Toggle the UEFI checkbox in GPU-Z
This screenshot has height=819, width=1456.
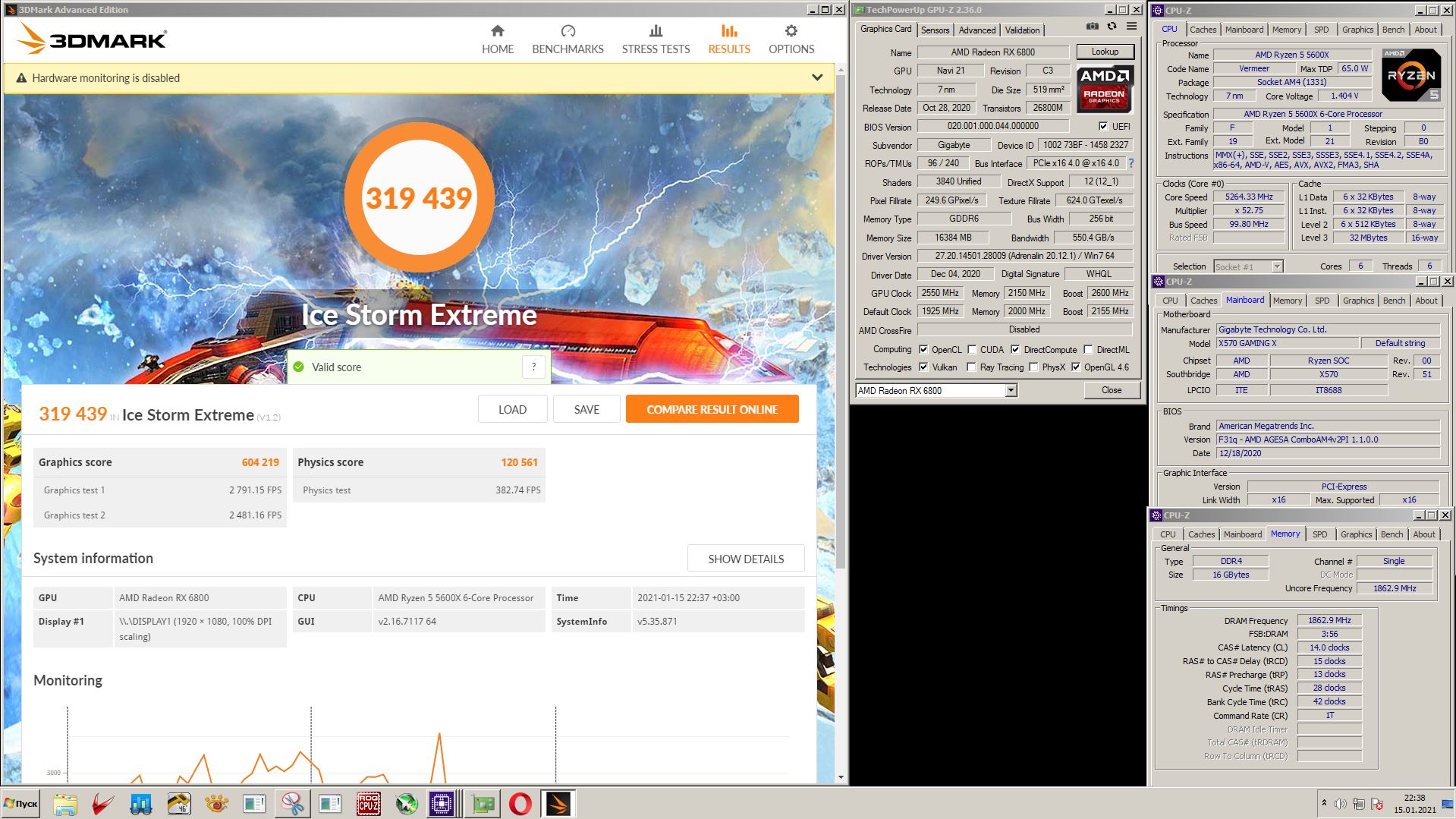tap(1103, 126)
